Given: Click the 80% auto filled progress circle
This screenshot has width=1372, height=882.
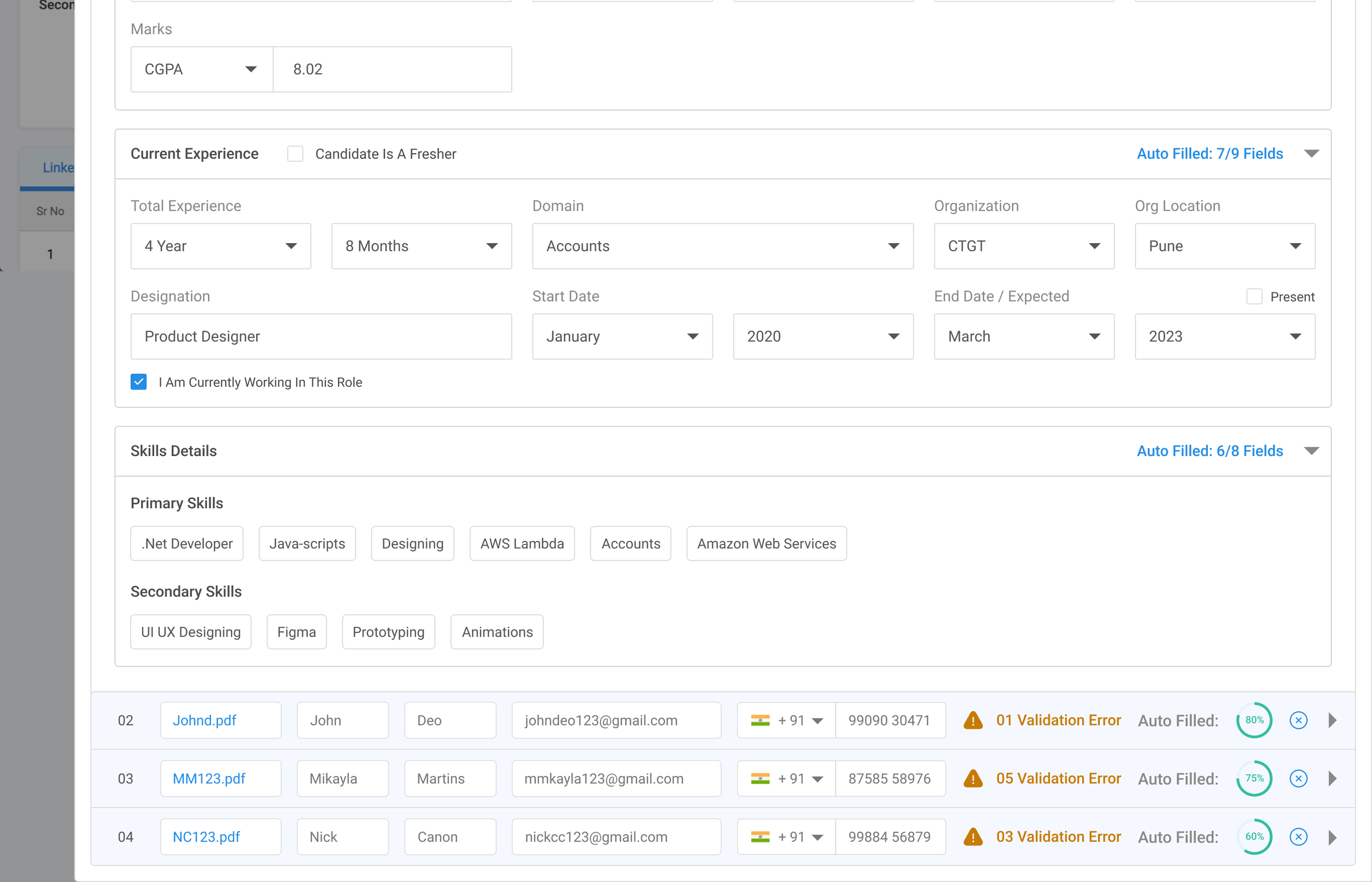Looking at the screenshot, I should click(1253, 721).
